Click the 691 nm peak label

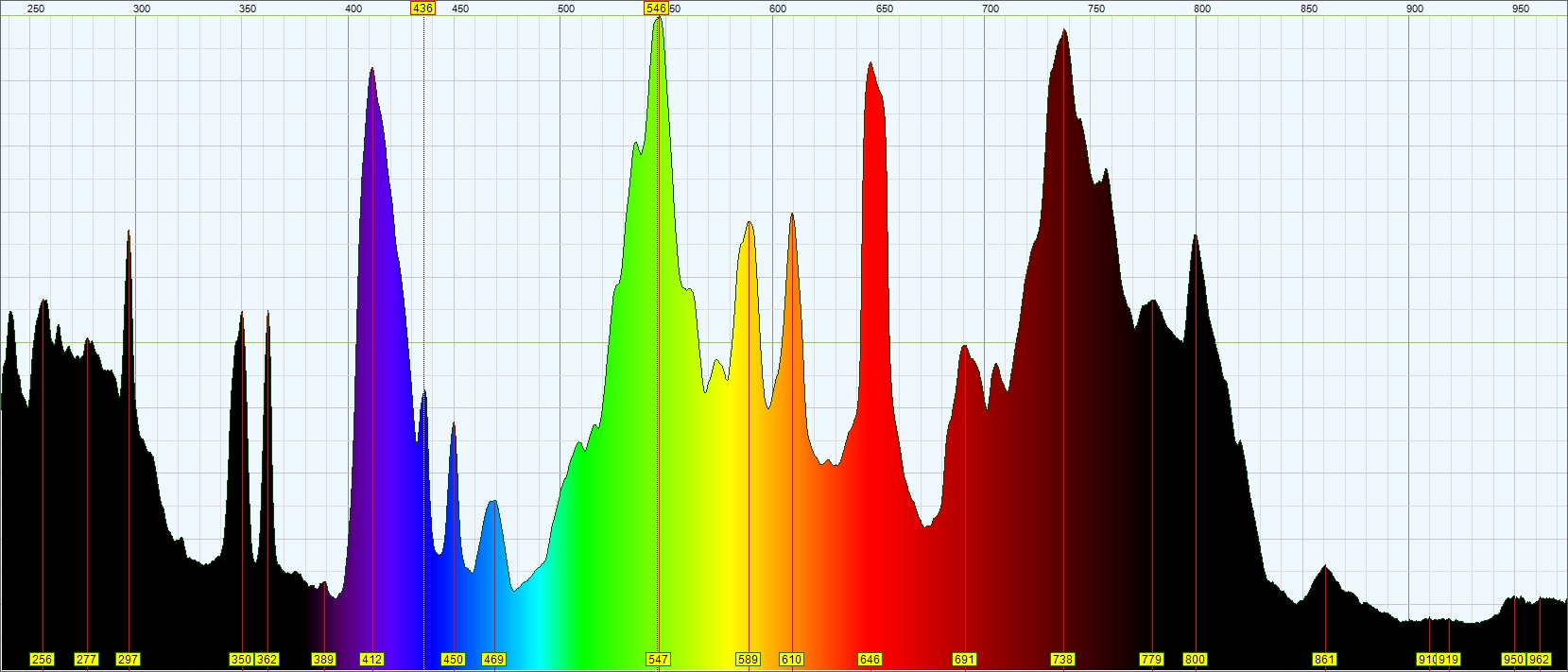click(964, 660)
